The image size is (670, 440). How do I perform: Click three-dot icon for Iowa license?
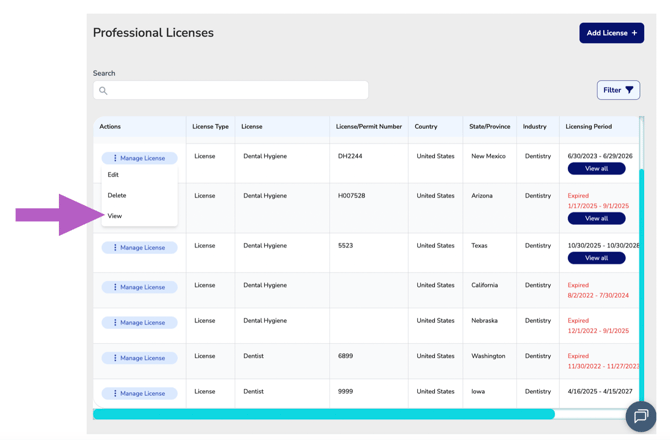coord(115,393)
